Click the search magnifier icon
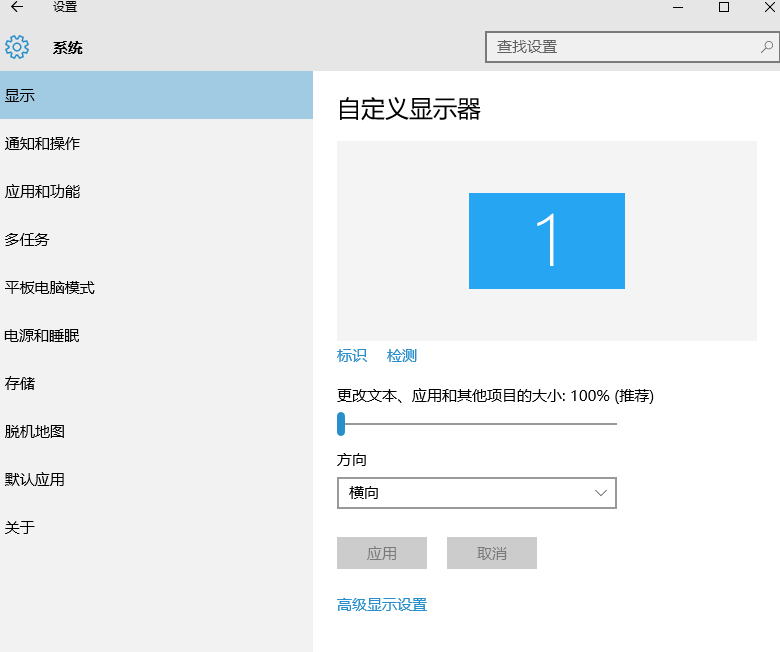780x652 pixels. (x=766, y=47)
